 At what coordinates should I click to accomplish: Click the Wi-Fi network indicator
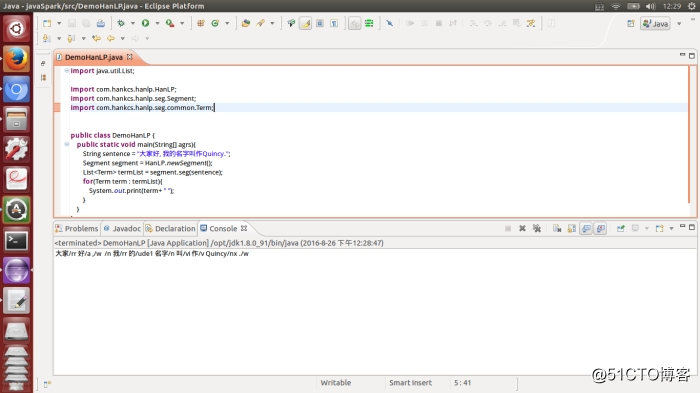616,6
